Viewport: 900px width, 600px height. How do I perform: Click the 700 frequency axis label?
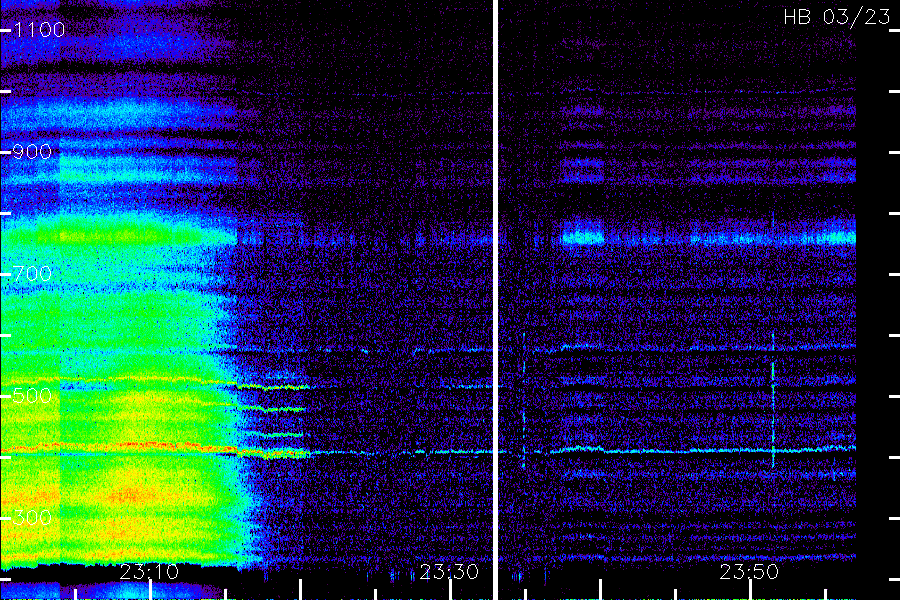click(32, 274)
